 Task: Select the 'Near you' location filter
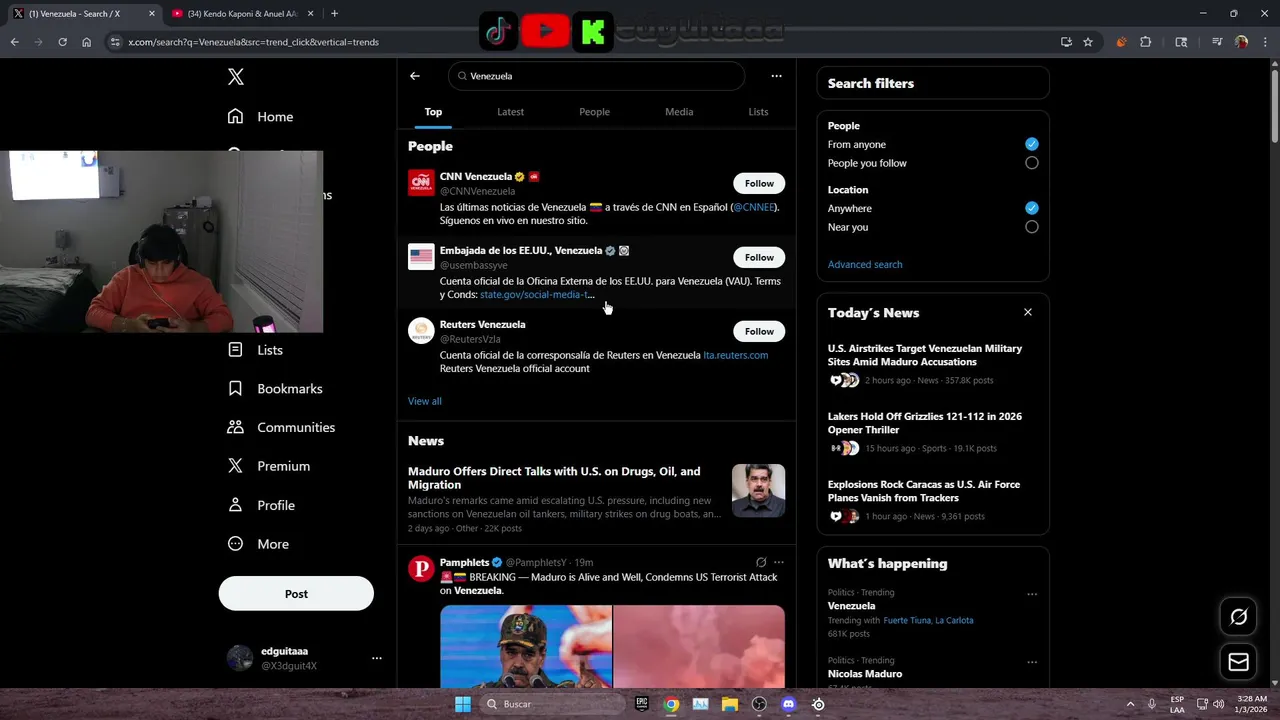point(1032,227)
